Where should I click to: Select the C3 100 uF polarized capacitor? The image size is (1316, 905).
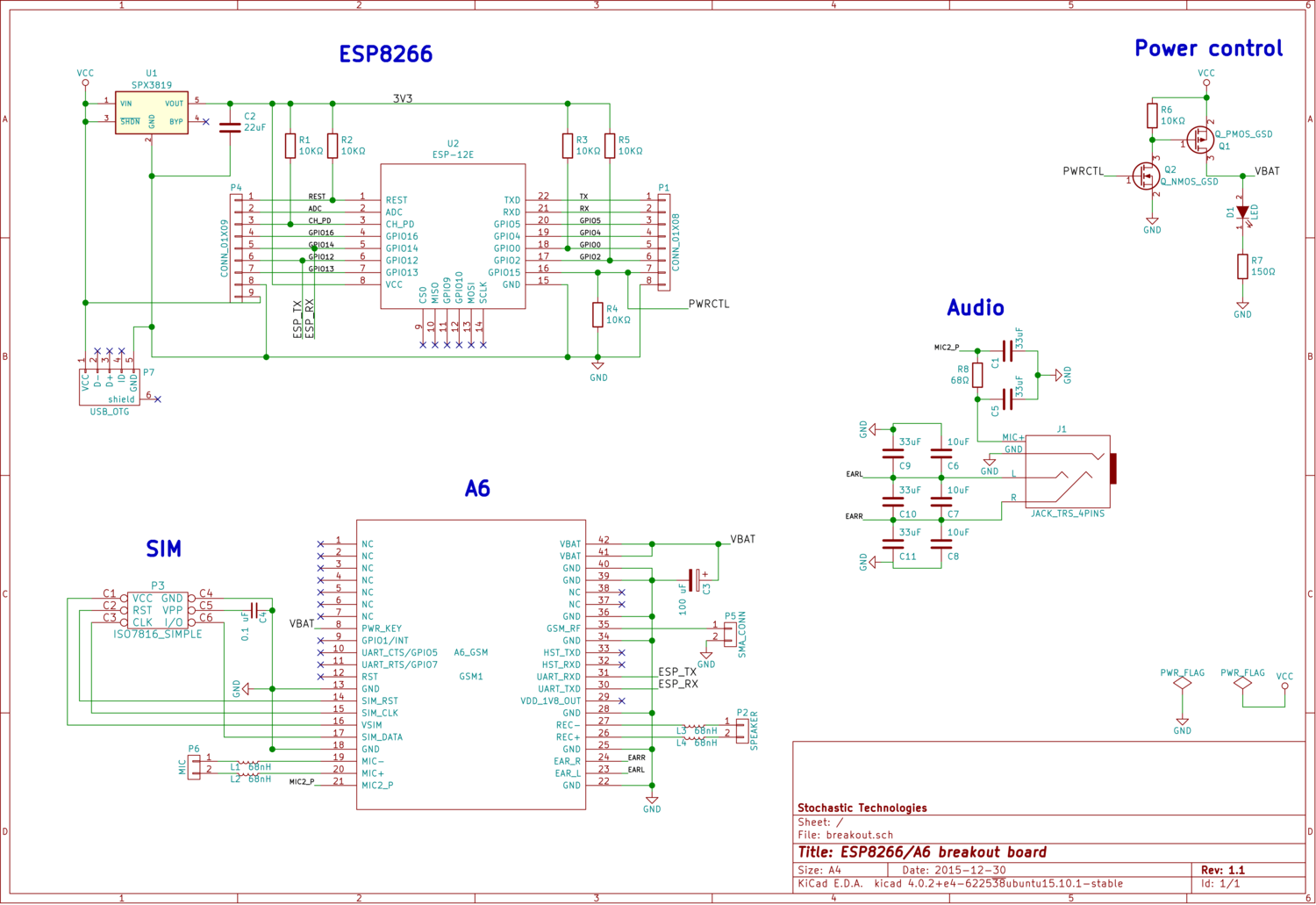click(x=695, y=580)
